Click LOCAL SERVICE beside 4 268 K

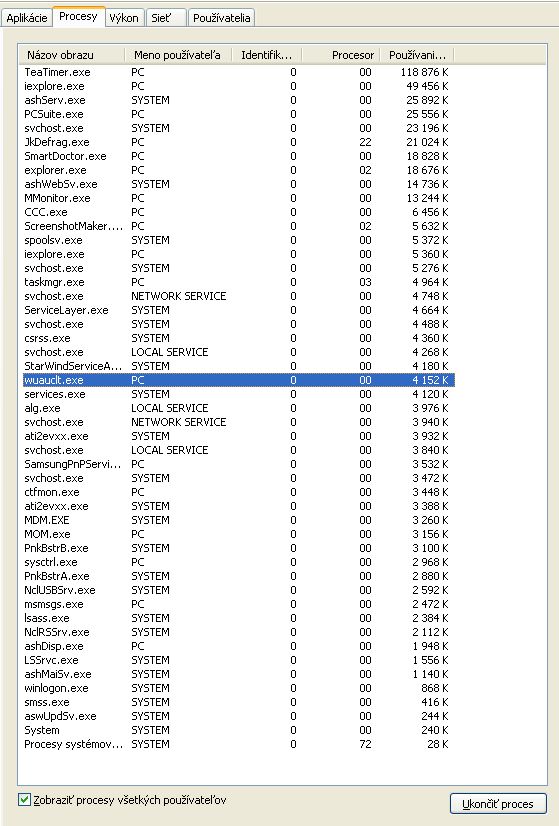170,352
